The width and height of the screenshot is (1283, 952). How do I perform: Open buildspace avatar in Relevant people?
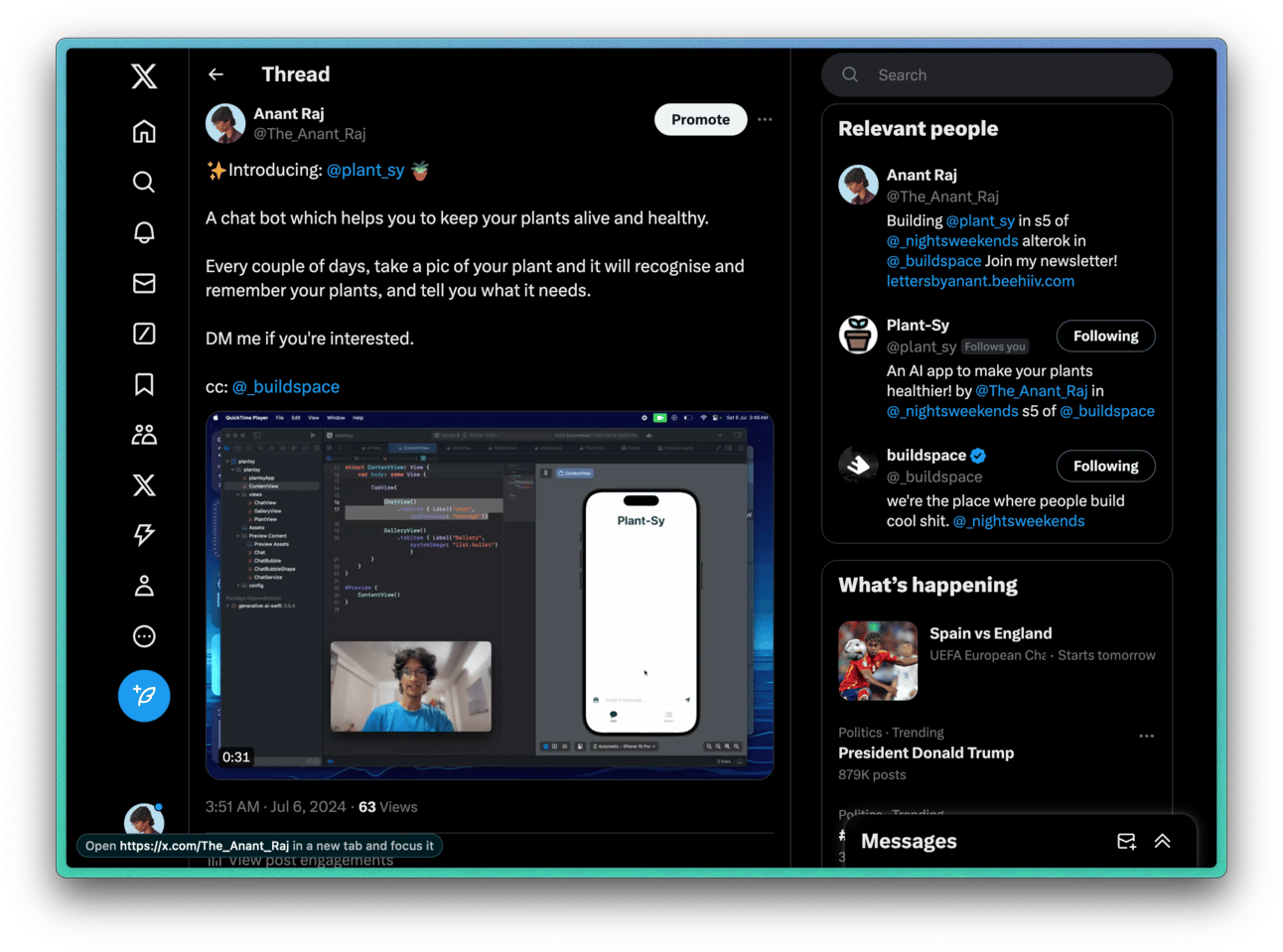pyautogui.click(x=858, y=465)
